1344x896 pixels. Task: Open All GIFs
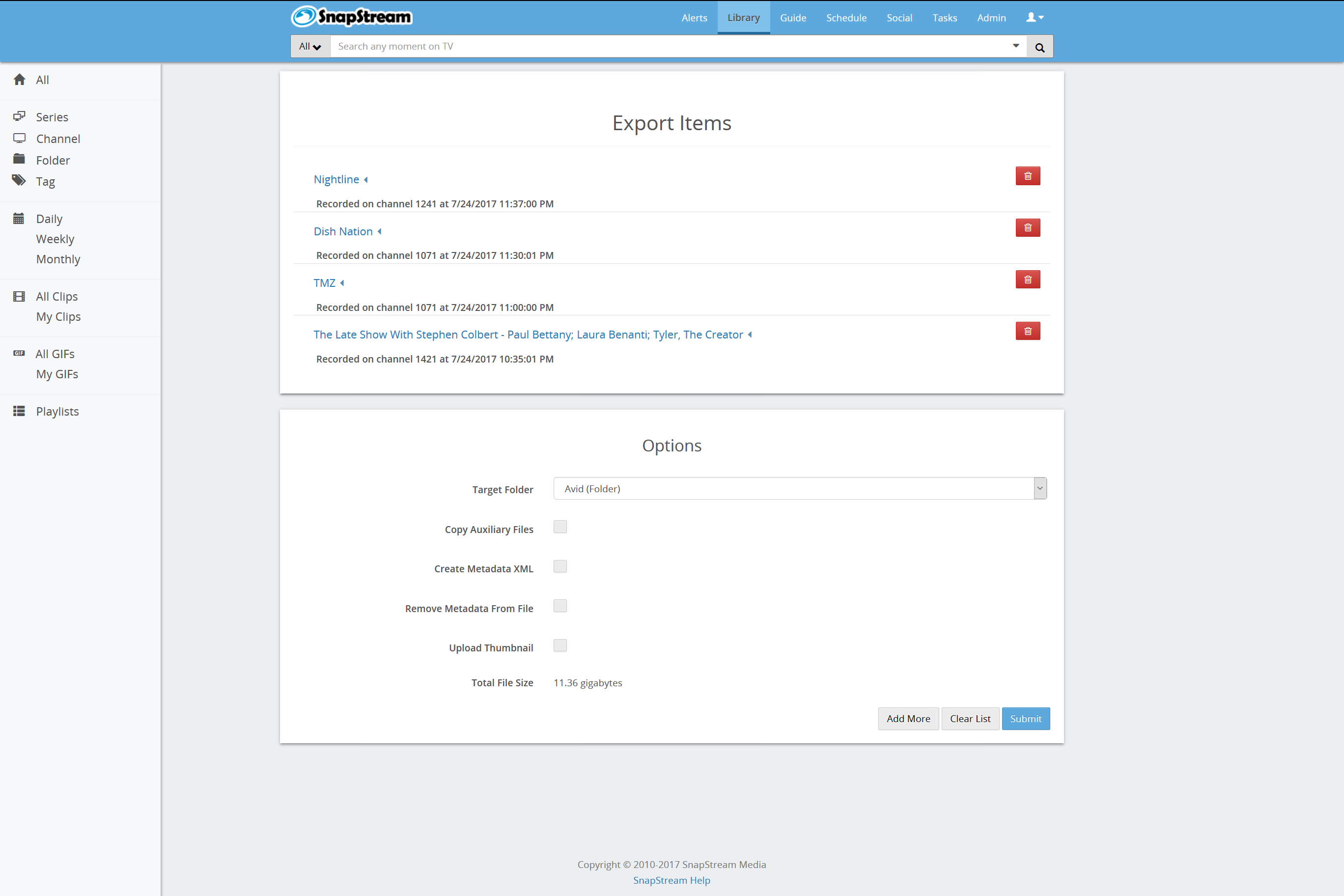coord(56,354)
